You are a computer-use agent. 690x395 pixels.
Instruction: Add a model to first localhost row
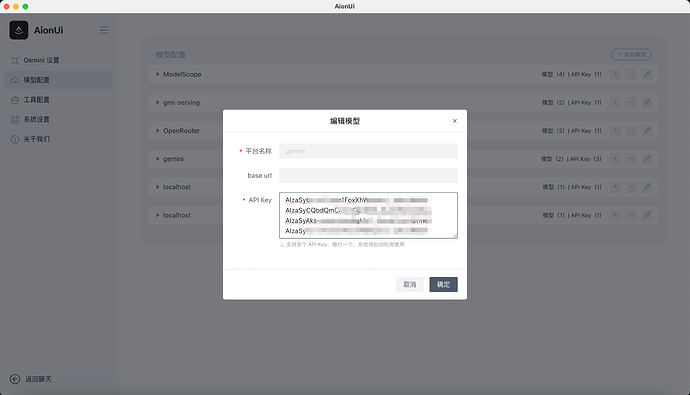[615, 187]
